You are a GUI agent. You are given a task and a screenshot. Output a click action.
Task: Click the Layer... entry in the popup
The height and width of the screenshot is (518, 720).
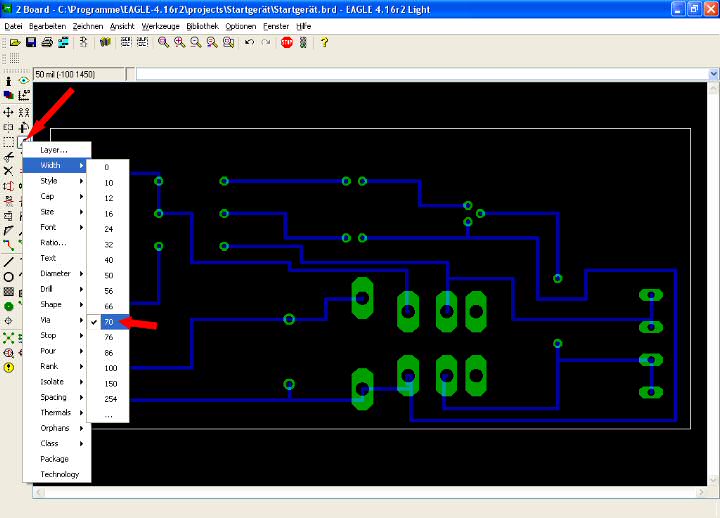pos(54,150)
